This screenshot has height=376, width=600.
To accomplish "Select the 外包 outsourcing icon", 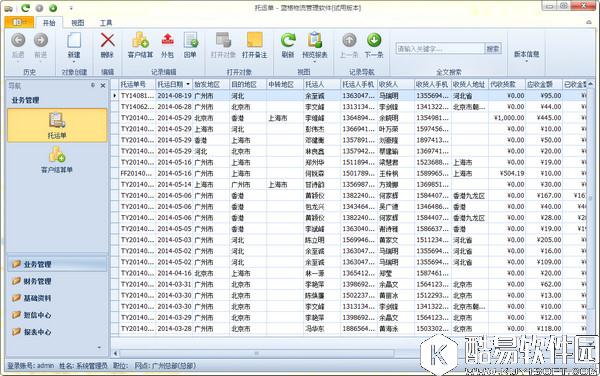I will click(x=167, y=45).
